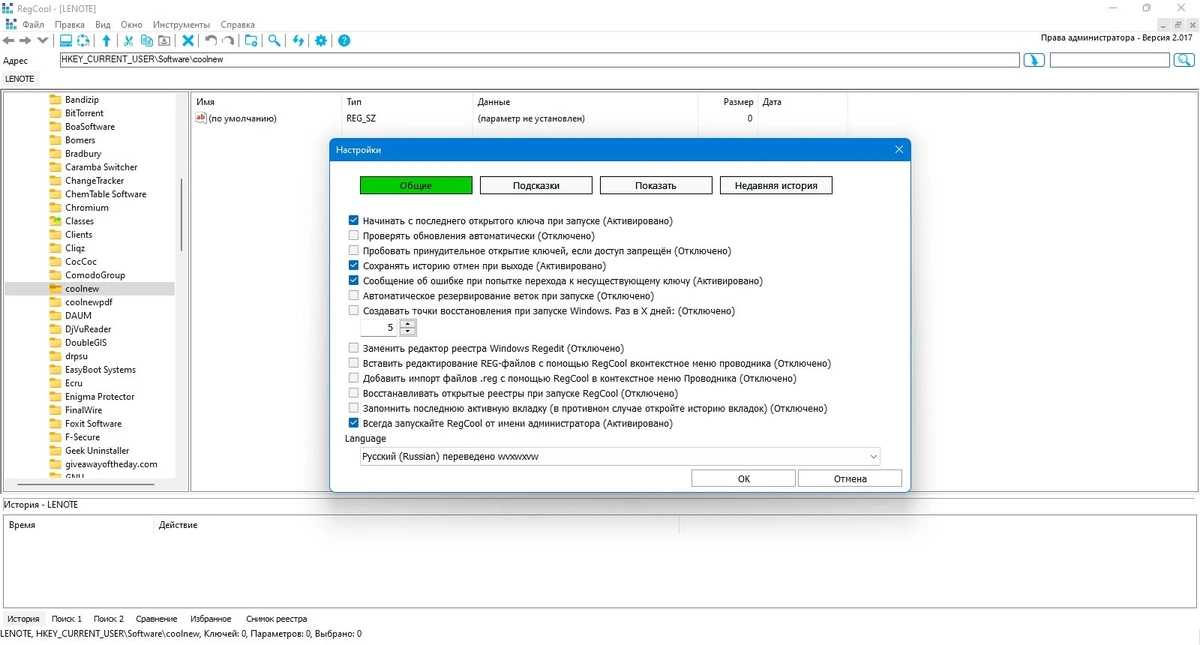Open the Инструменты menu
Screen dimensions: 1200x645
point(181,24)
